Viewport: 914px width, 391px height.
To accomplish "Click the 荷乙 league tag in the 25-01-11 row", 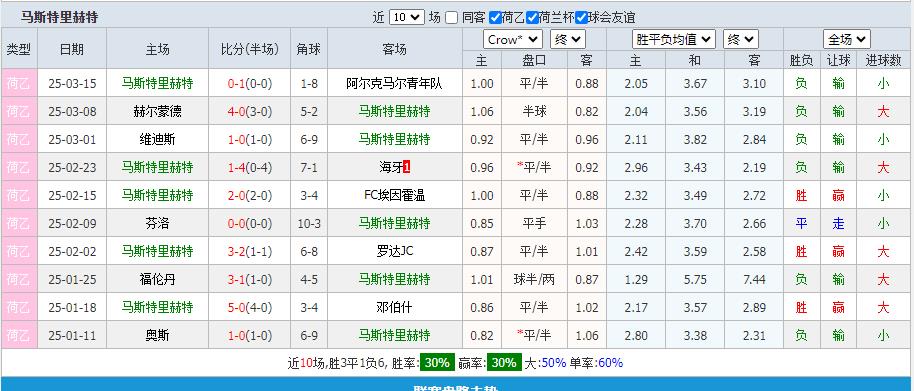I will point(19,335).
